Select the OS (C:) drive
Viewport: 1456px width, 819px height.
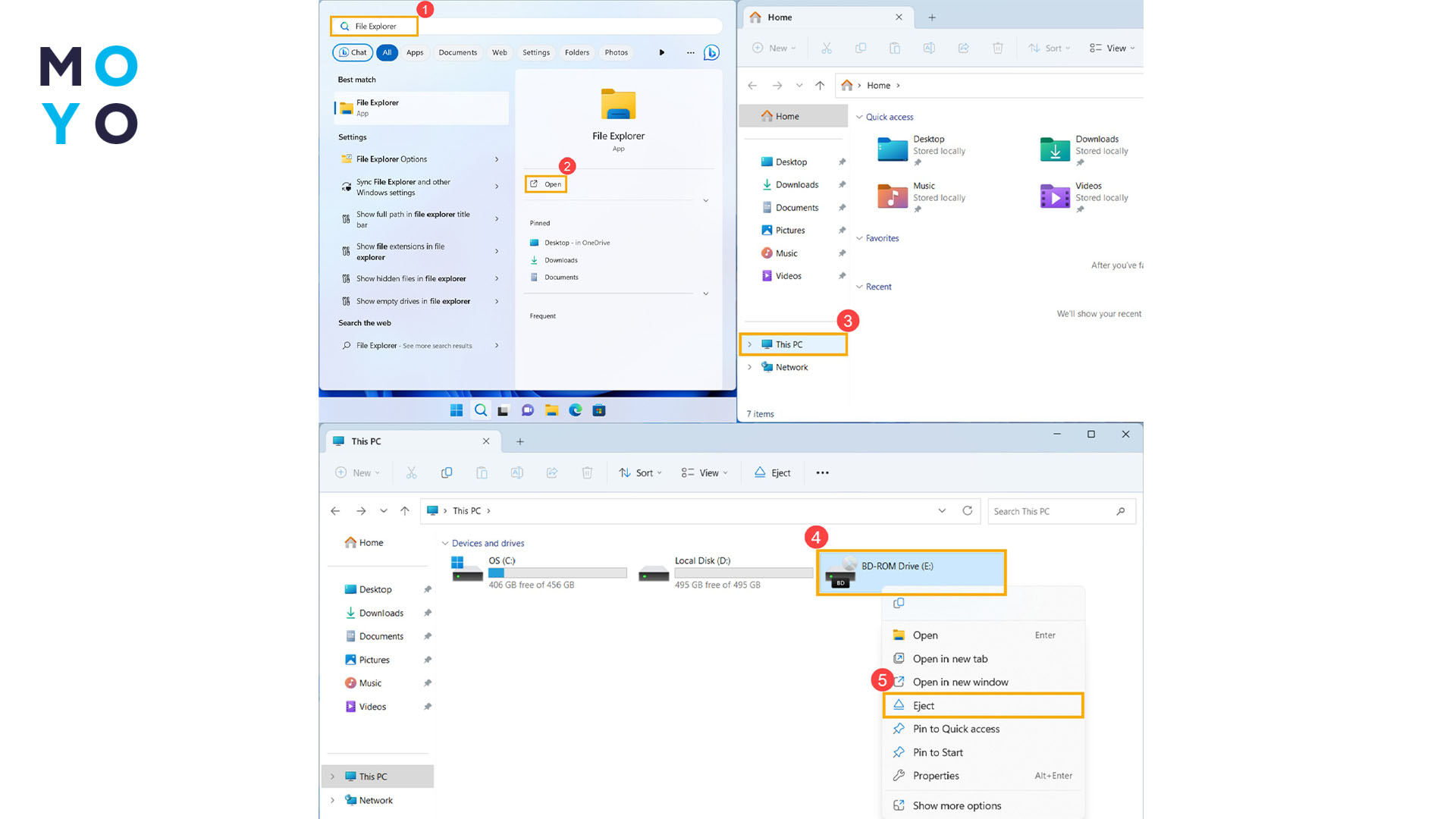[x=539, y=573]
